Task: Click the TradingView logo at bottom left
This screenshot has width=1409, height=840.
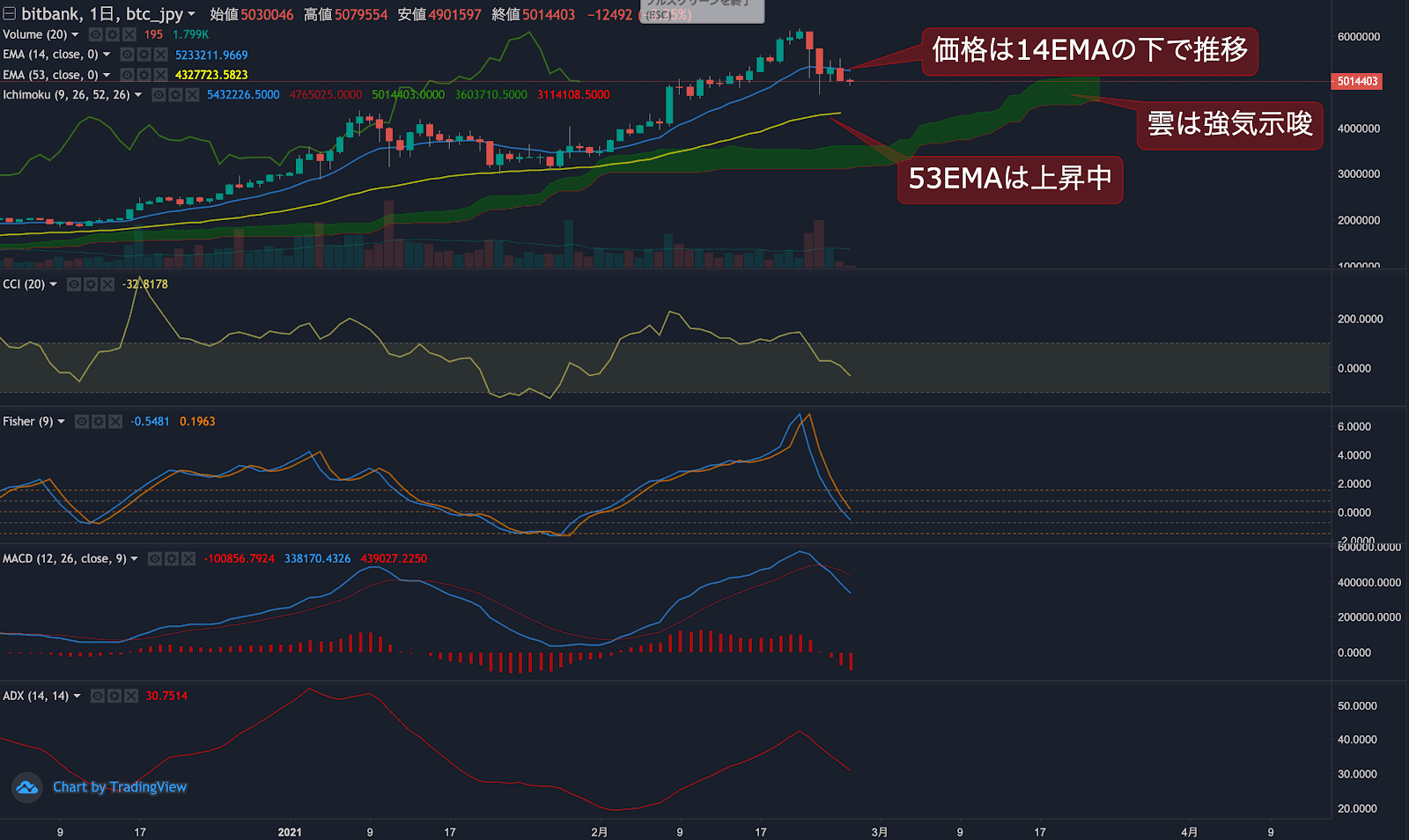Action: 26,786
